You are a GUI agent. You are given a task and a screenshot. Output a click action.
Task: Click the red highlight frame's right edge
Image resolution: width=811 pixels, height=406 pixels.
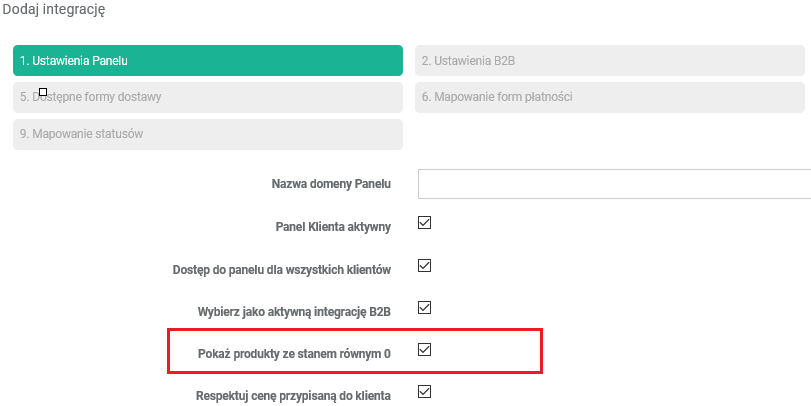pyautogui.click(x=542, y=350)
